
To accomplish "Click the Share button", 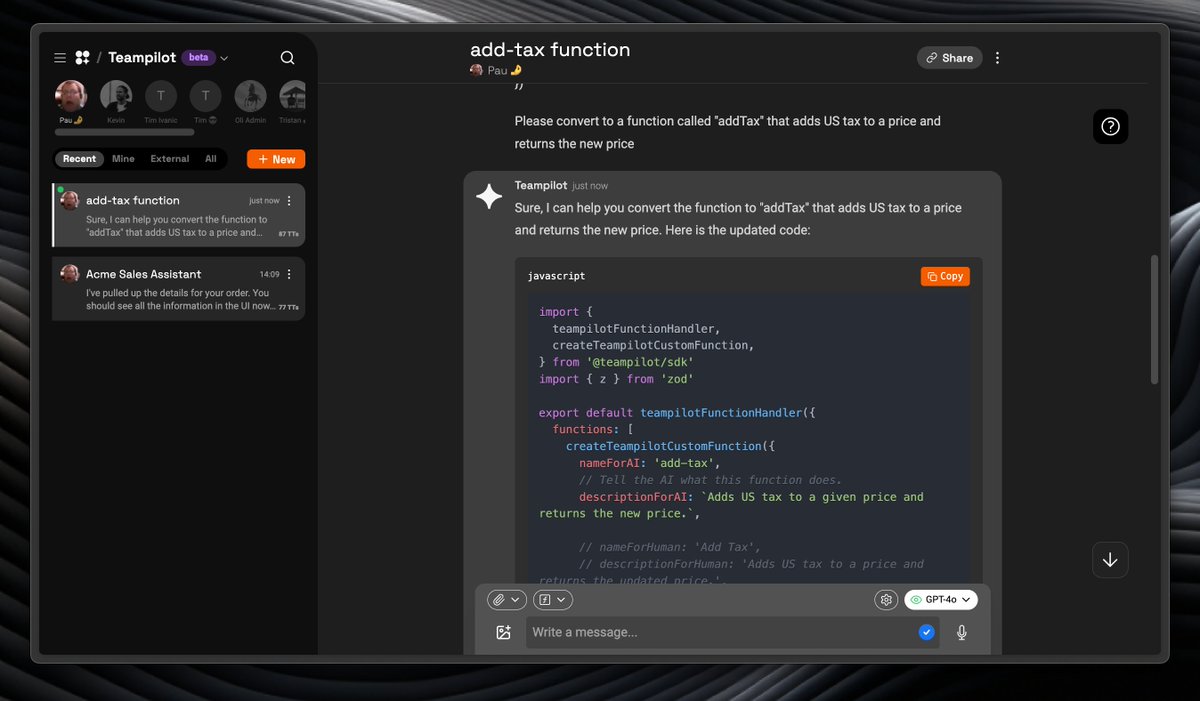I will tap(949, 58).
